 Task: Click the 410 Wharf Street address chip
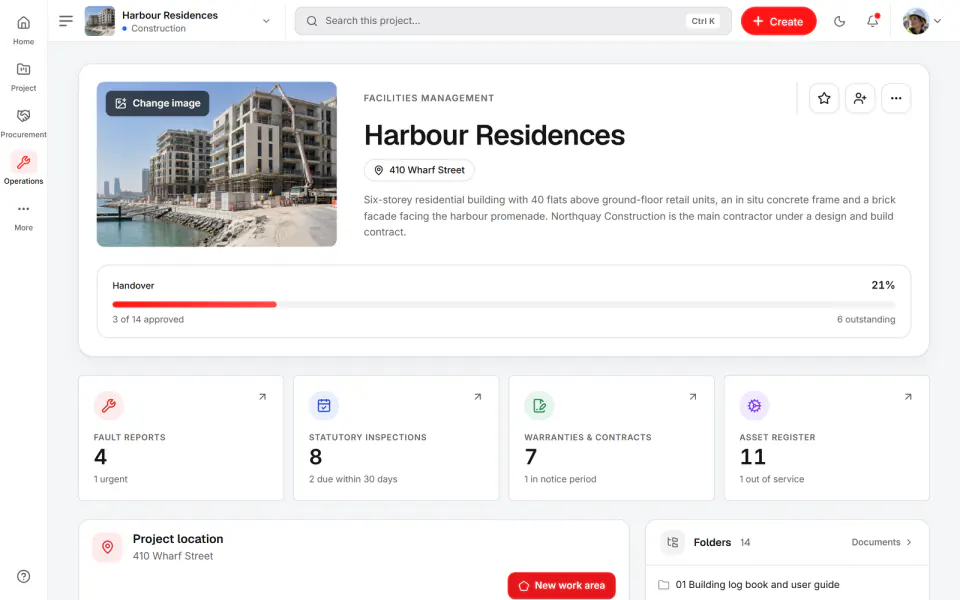[419, 170]
